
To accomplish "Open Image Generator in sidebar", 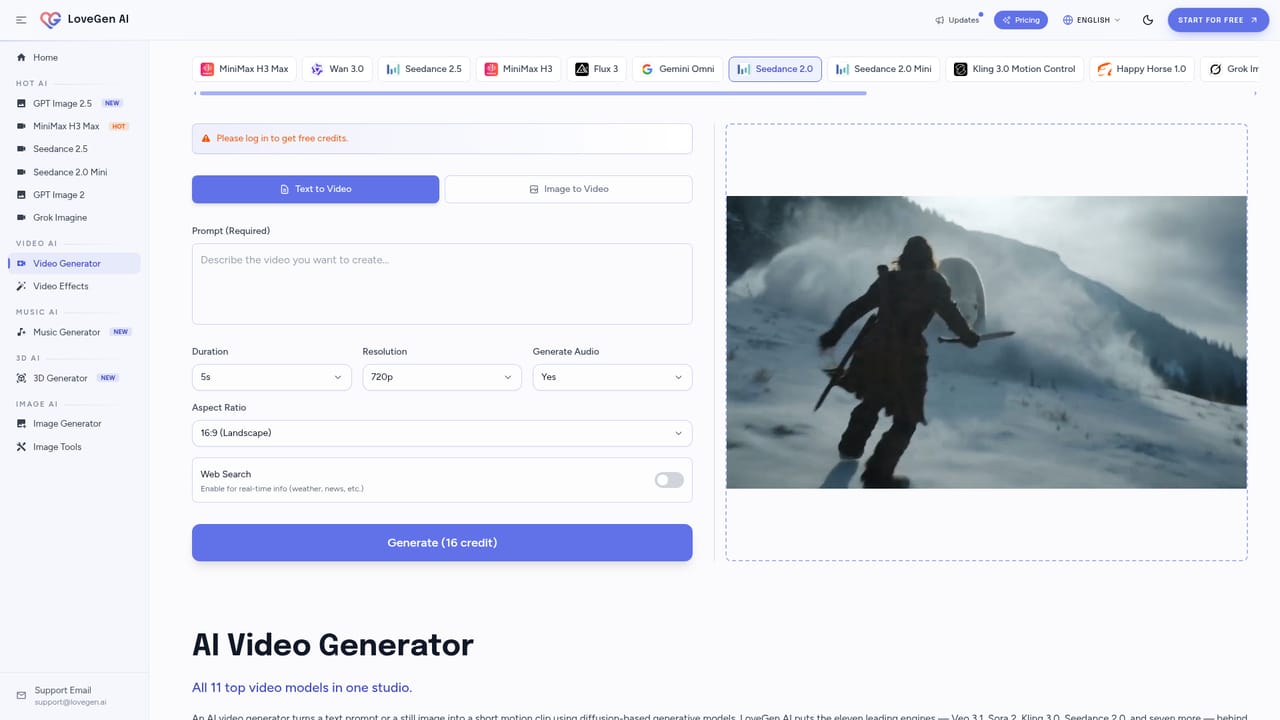I will click(x=74, y=423).
